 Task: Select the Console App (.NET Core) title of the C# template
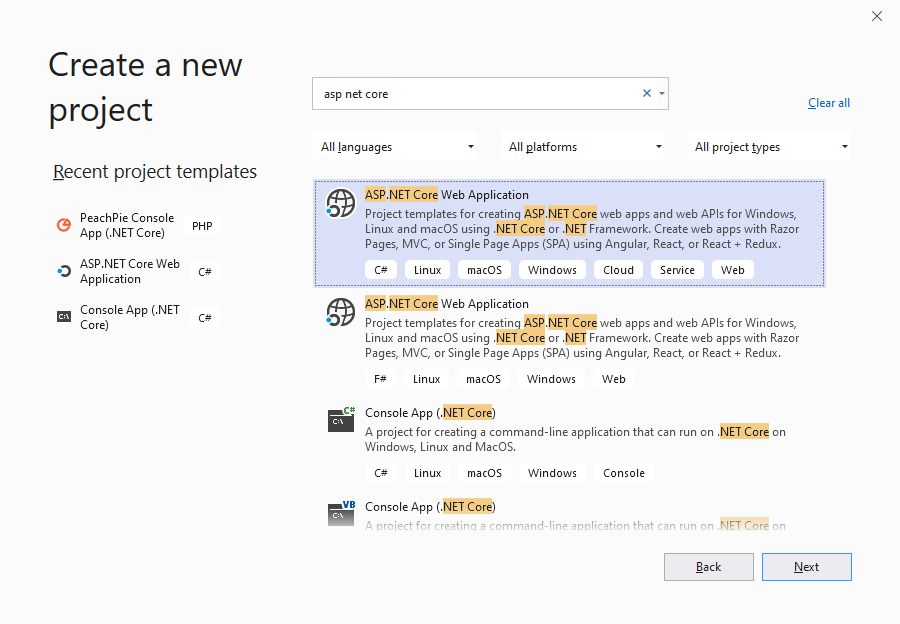(x=430, y=413)
